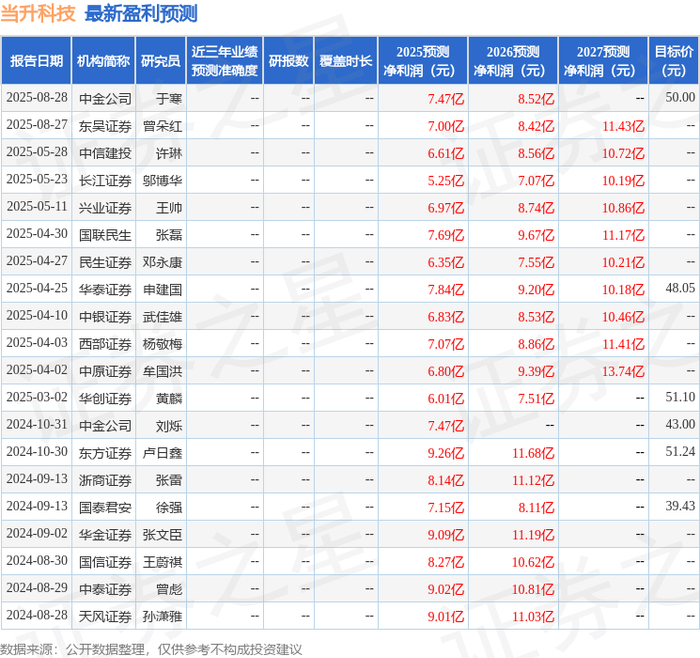Screen dimensions: 700x658
Task: Click the 目标价 column header
Action: coord(674,61)
